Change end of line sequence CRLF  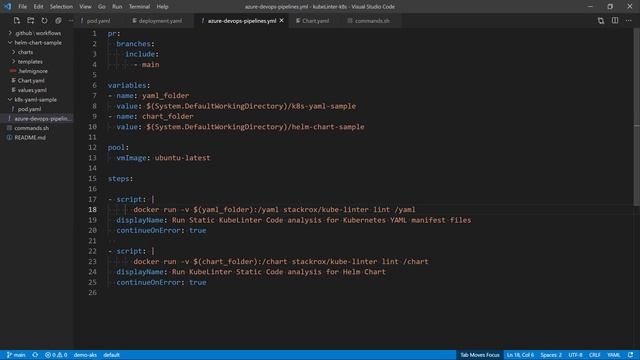point(594,355)
